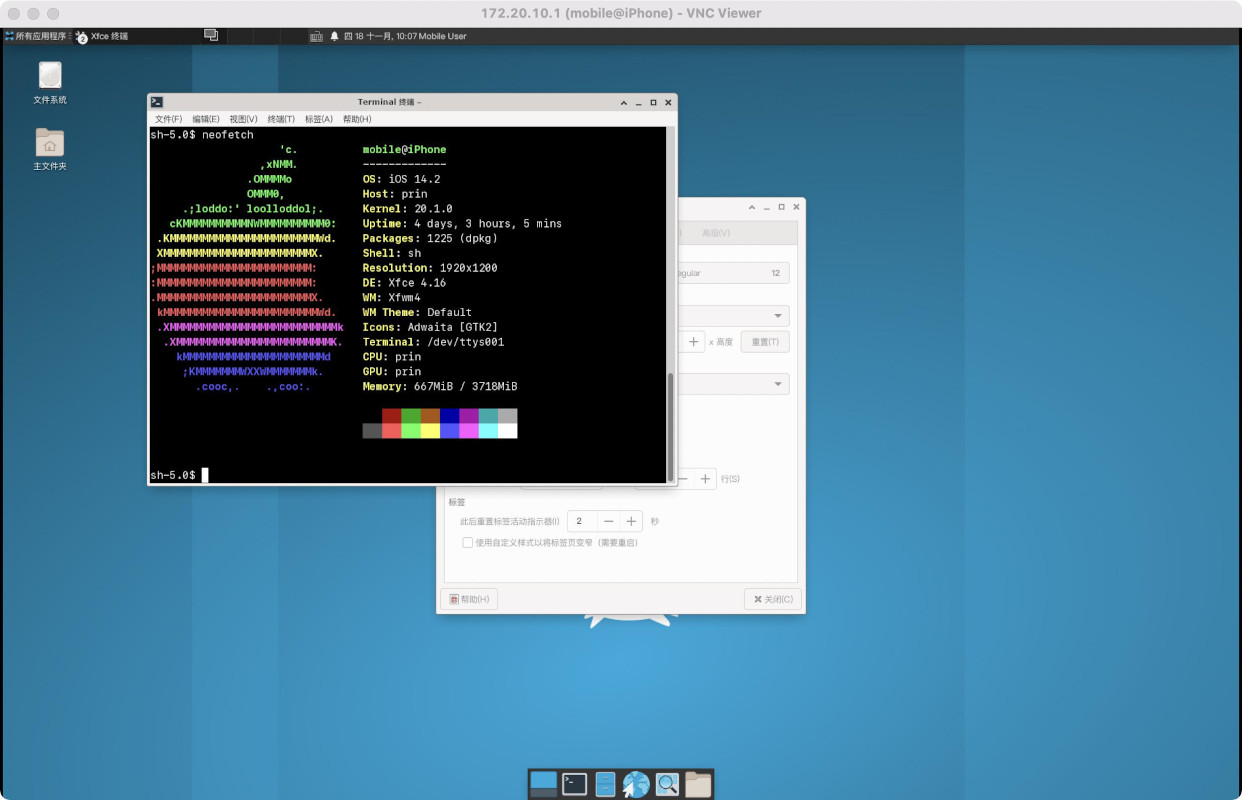
Task: Click the 重置(T) reset button
Action: (x=765, y=342)
